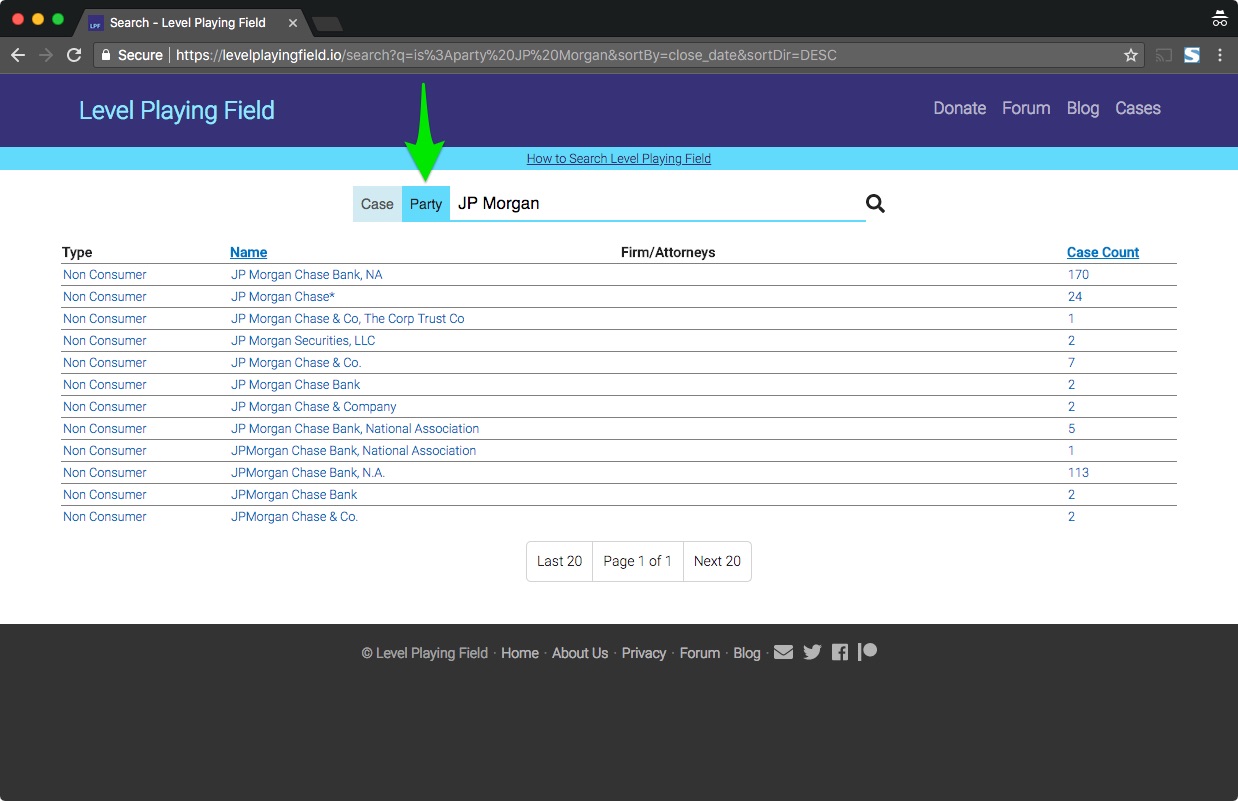This screenshot has height=801, width=1238.
Task: Open the About Us link in the footer
Action: point(580,653)
